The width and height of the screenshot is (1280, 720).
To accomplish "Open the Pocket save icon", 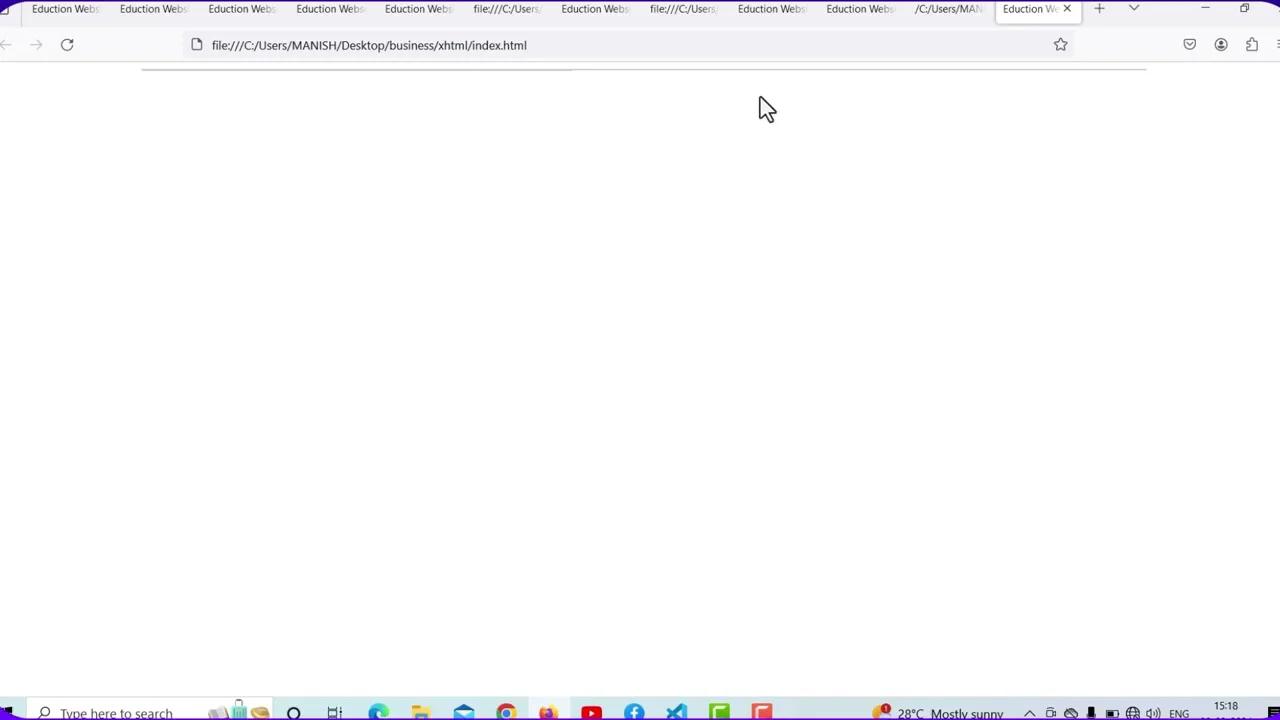I will (x=1189, y=45).
